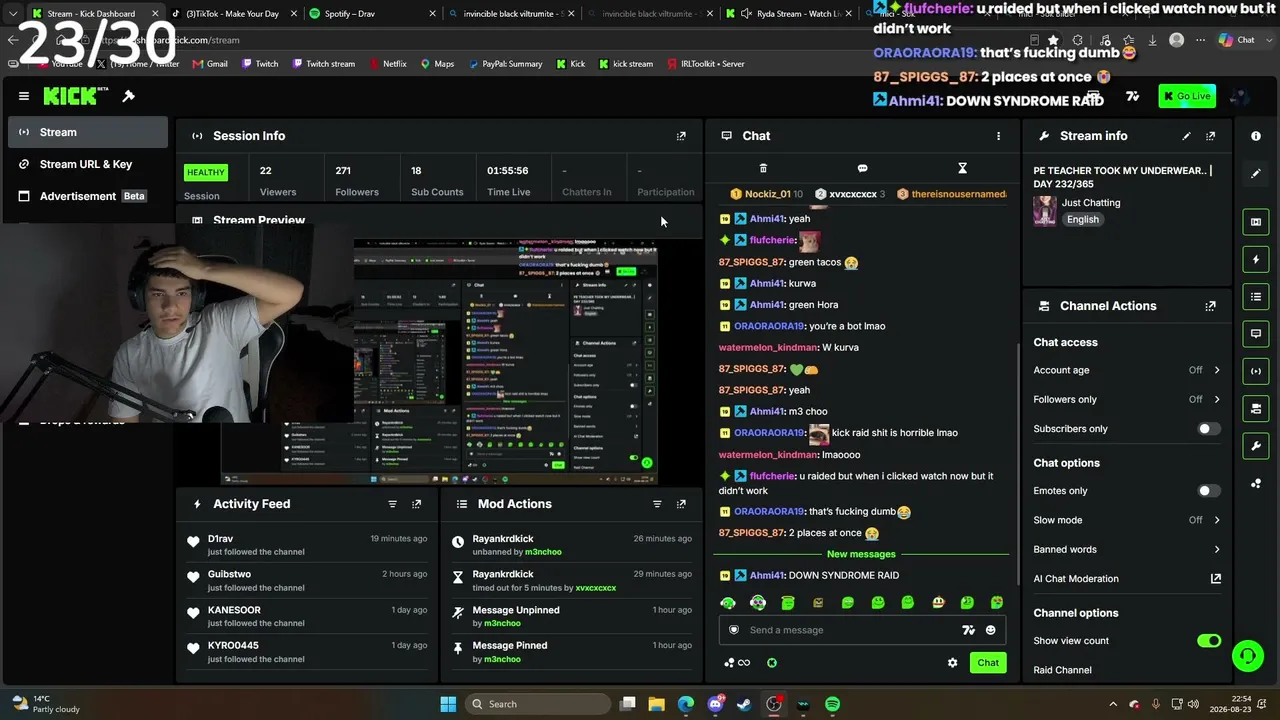
Task: Switch to the Spotify – Drav tab
Action: [x=371, y=14]
